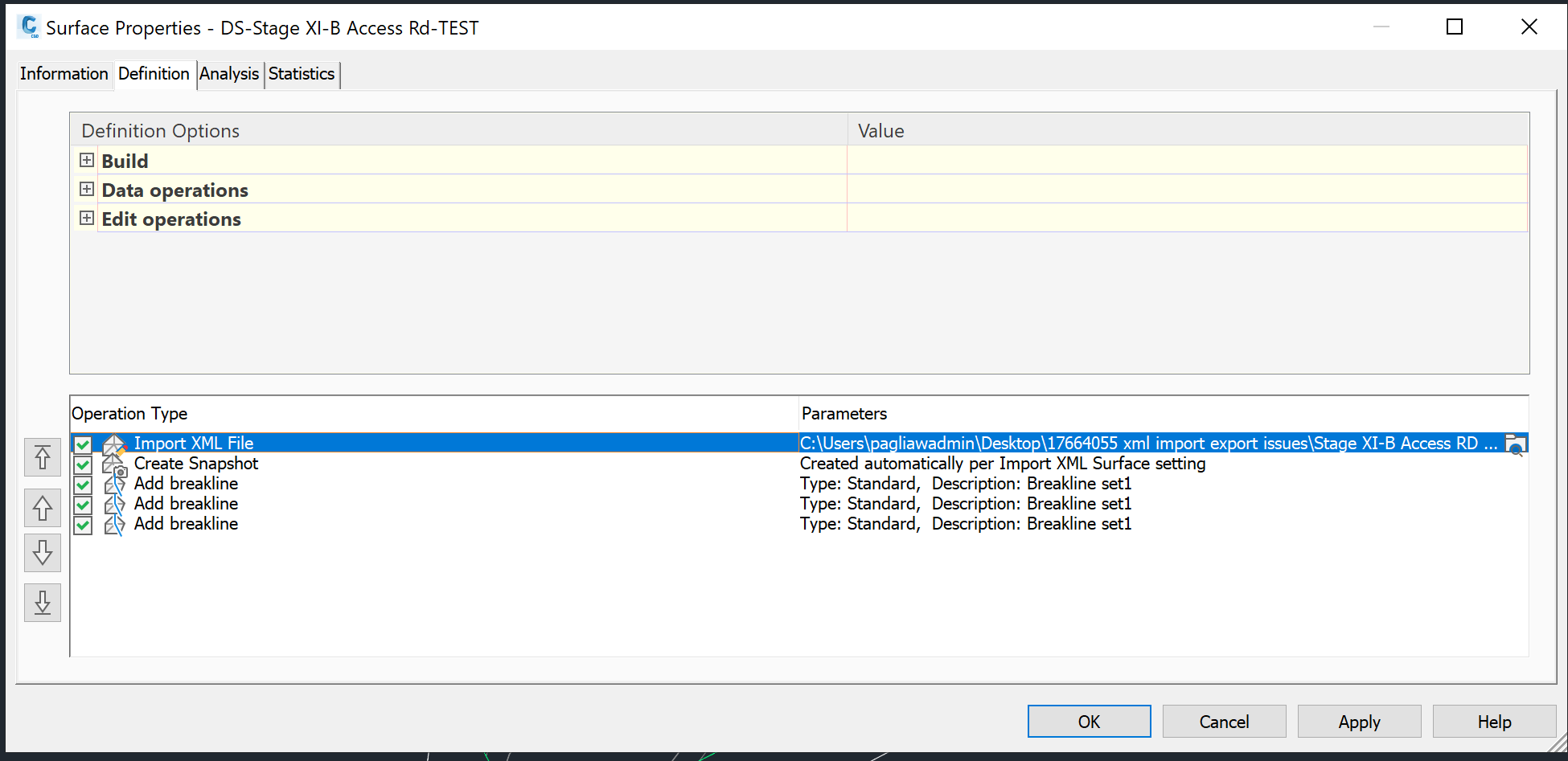
Task: Uncheck the Import XML File checkbox
Action: tap(83, 444)
